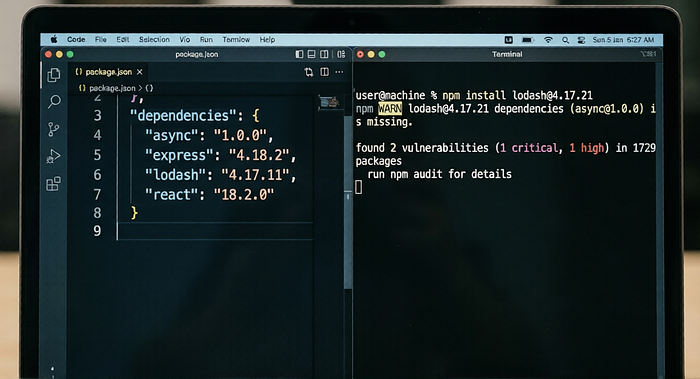Select the package.json editor tab

click(x=109, y=72)
